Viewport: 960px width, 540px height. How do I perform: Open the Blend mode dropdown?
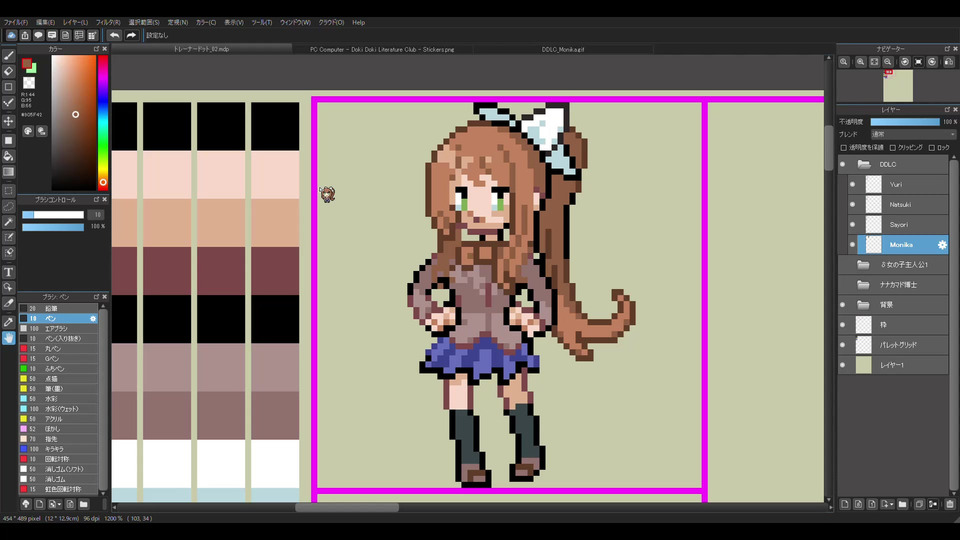[x=913, y=134]
